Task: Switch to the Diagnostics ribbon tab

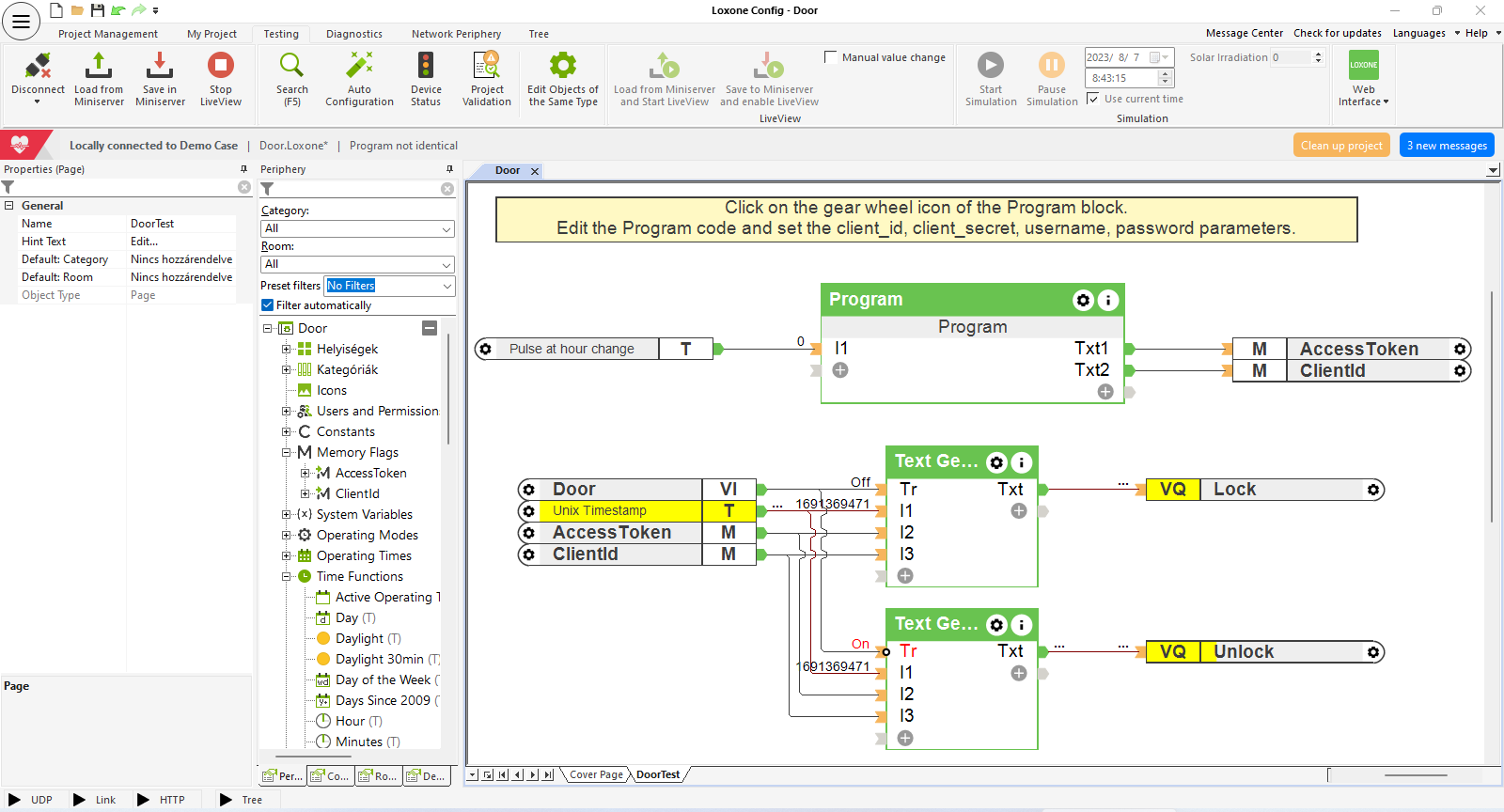Action: tap(353, 34)
